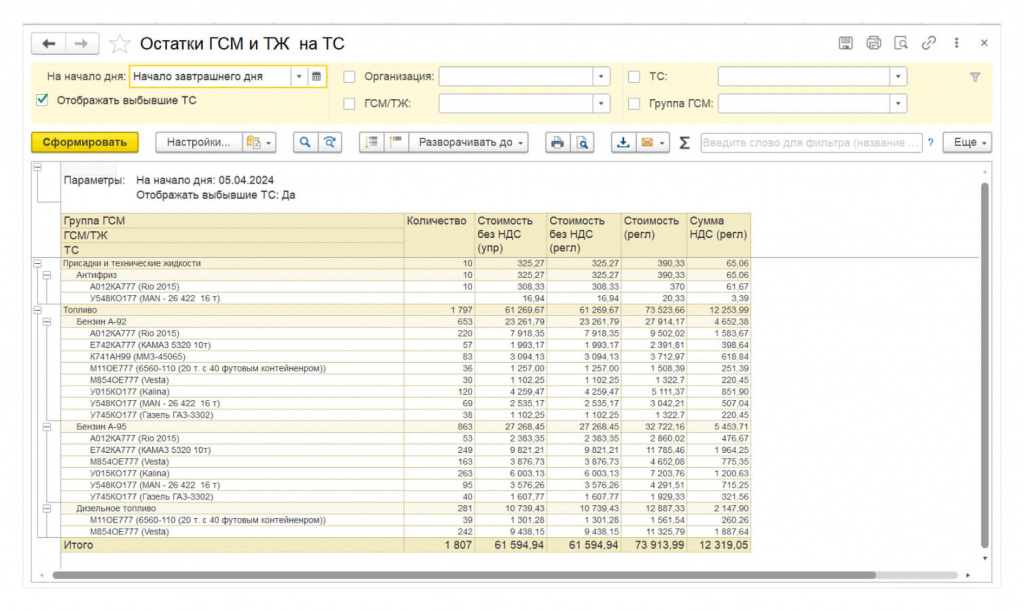Click the Find next icon in toolbar
The width and height of the screenshot is (1024, 611).
point(330,142)
